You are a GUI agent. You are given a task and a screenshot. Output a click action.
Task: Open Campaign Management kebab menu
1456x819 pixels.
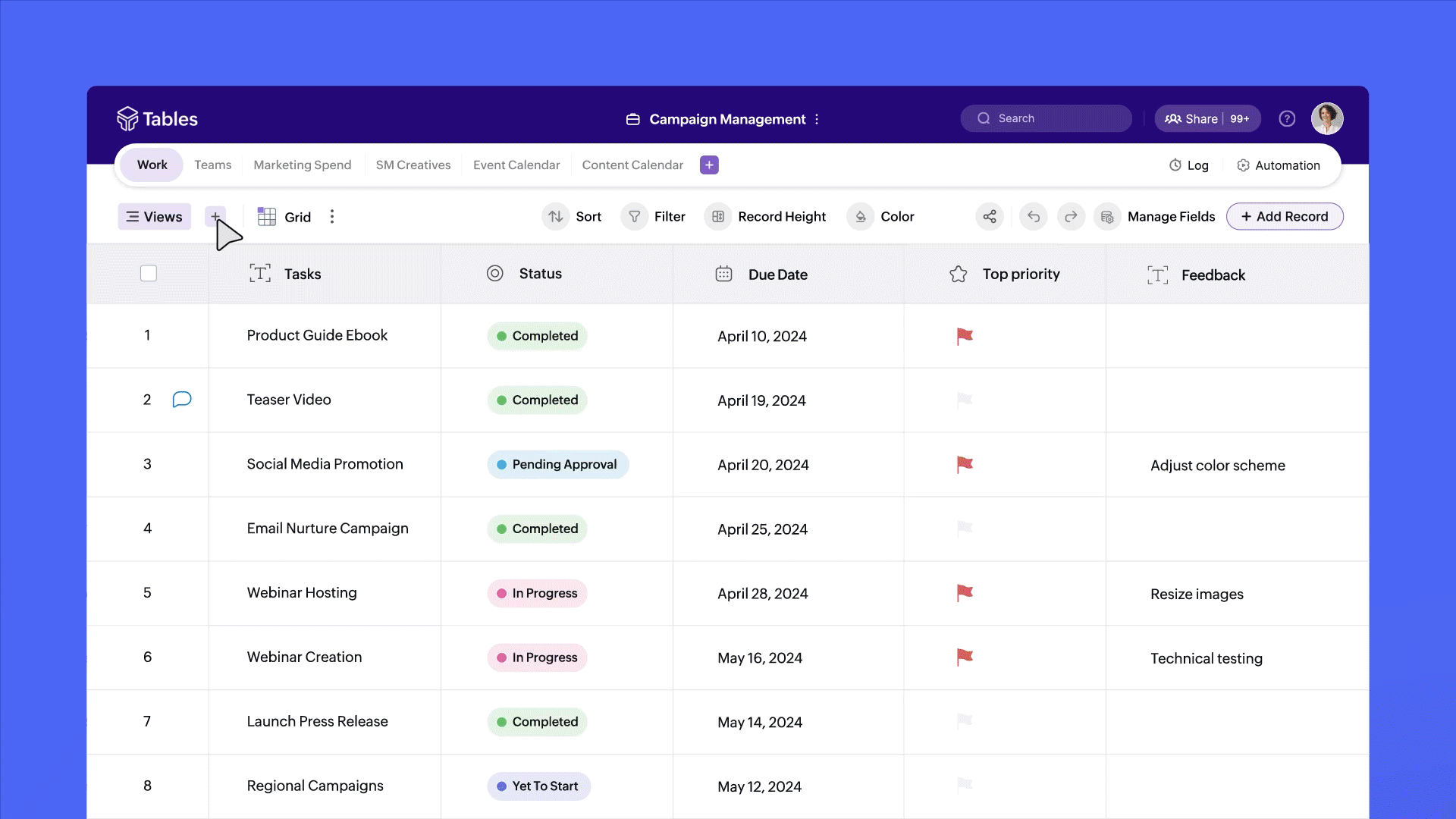coord(817,120)
